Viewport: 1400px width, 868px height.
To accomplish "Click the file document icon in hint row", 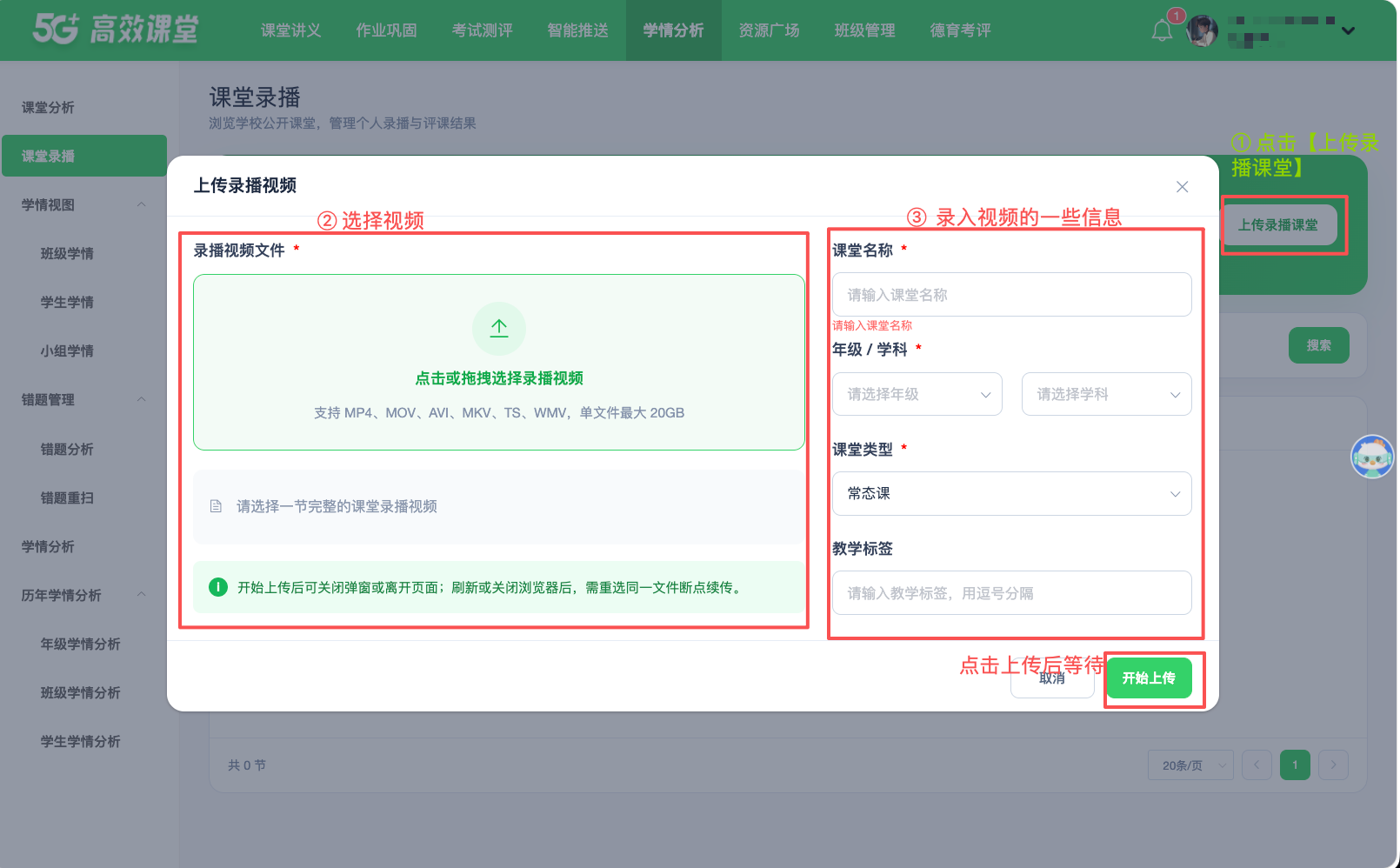I will [x=216, y=506].
